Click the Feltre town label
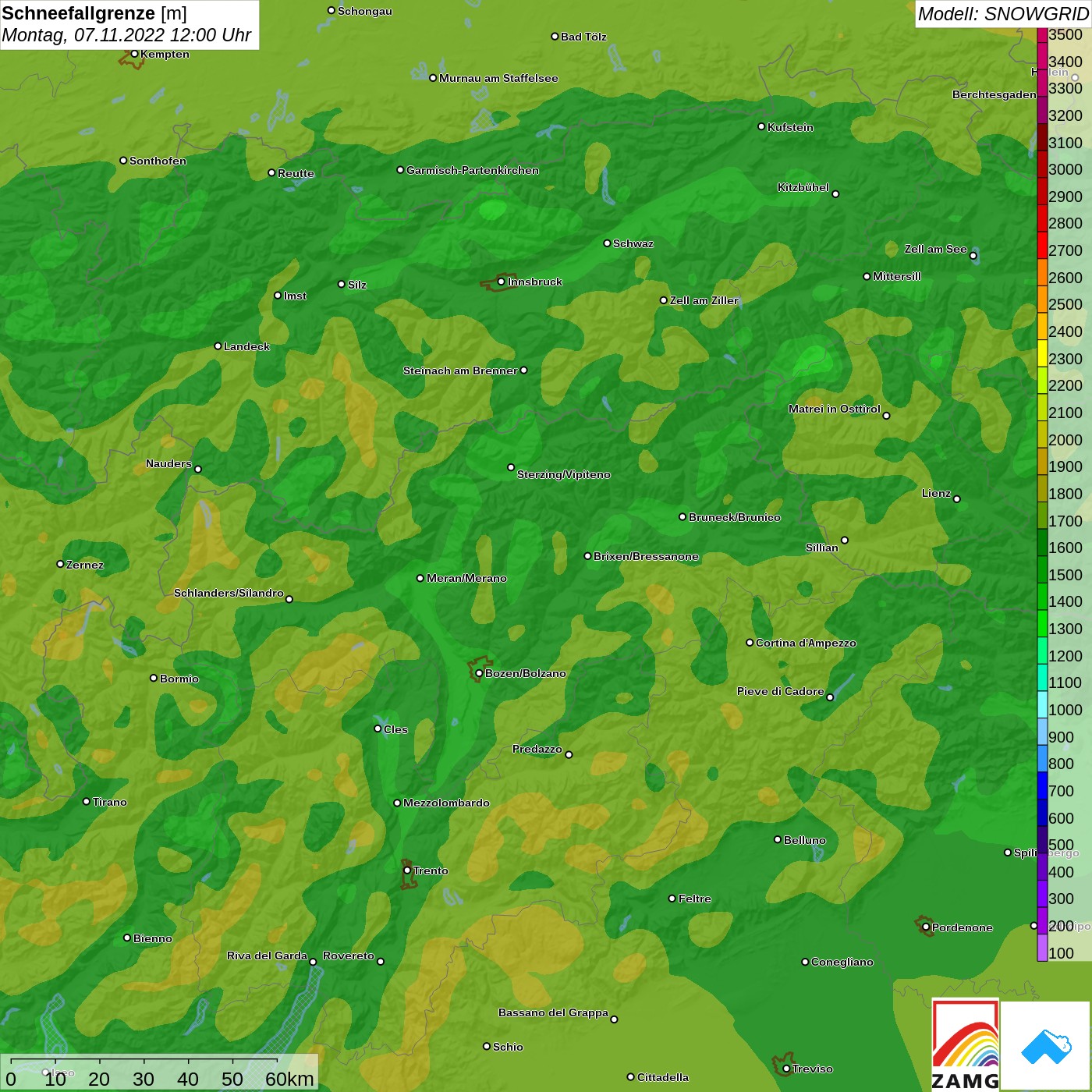The image size is (1092, 1092). pyautogui.click(x=694, y=899)
